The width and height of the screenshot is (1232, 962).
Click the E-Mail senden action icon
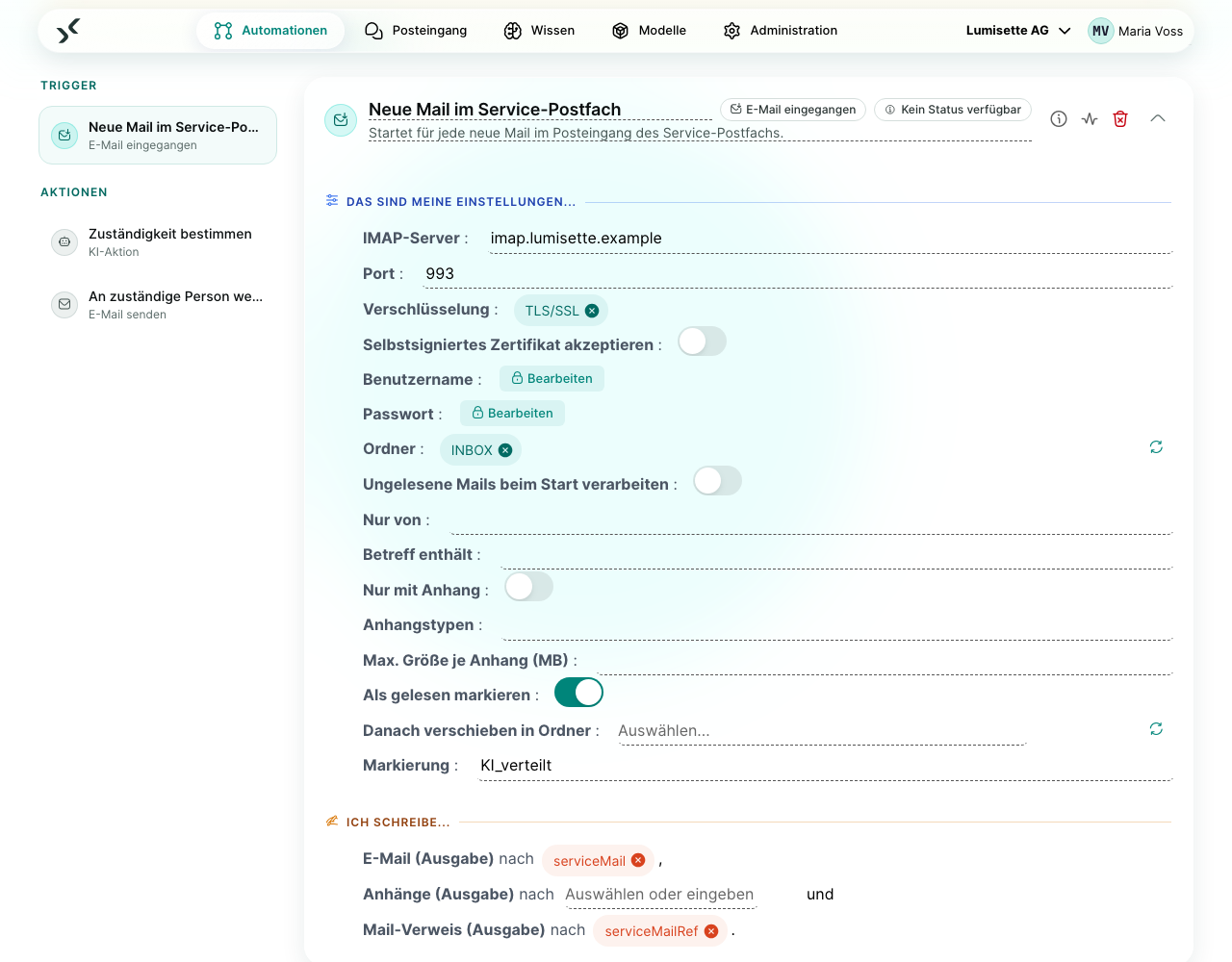(64, 305)
